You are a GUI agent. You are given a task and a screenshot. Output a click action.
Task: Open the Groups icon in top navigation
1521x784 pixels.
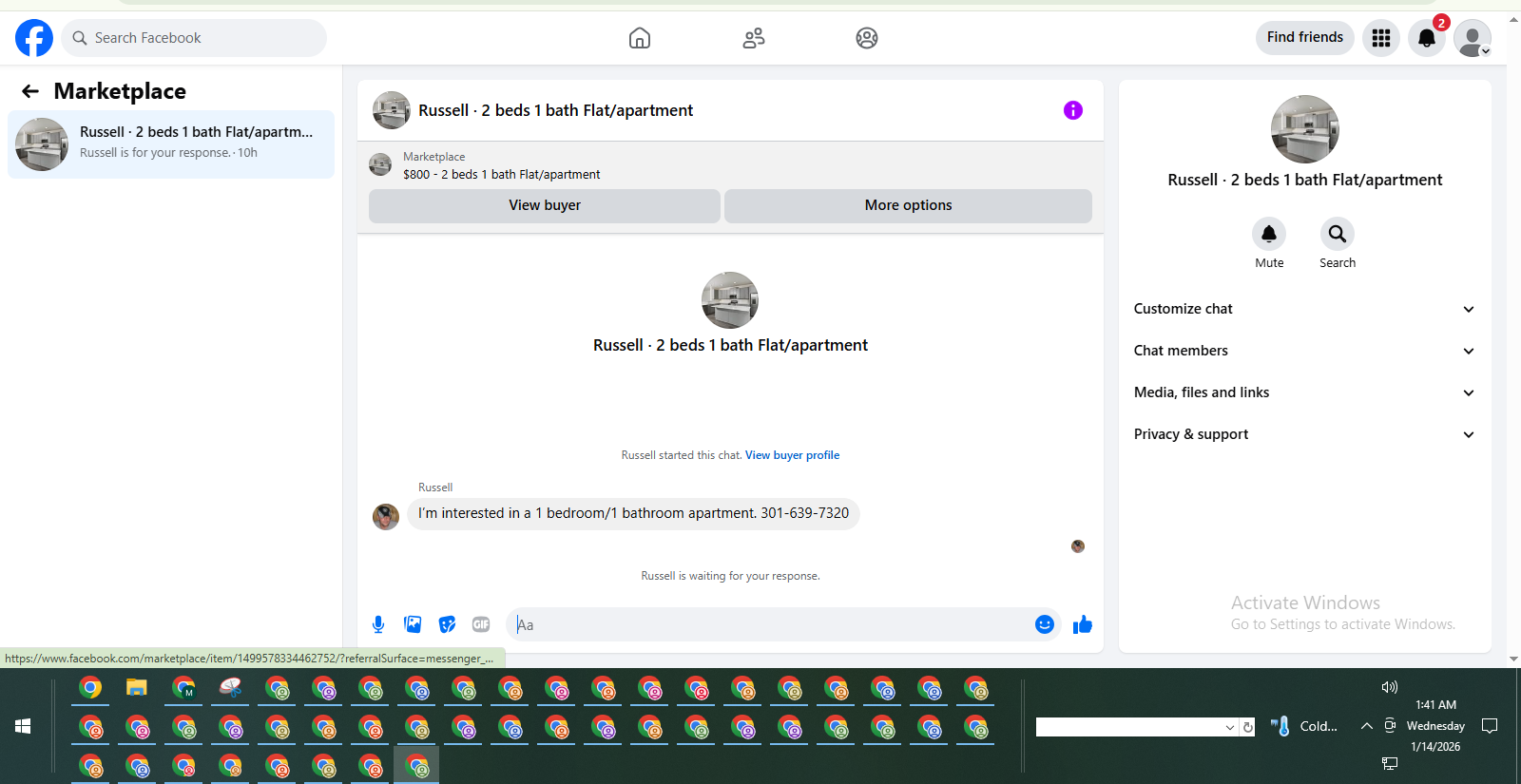[867, 38]
